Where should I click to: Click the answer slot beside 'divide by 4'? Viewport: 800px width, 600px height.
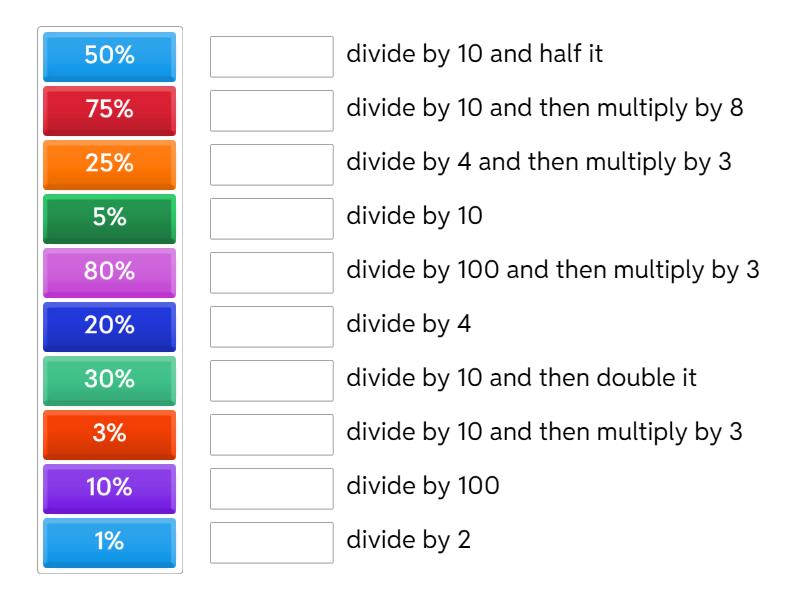click(x=272, y=327)
